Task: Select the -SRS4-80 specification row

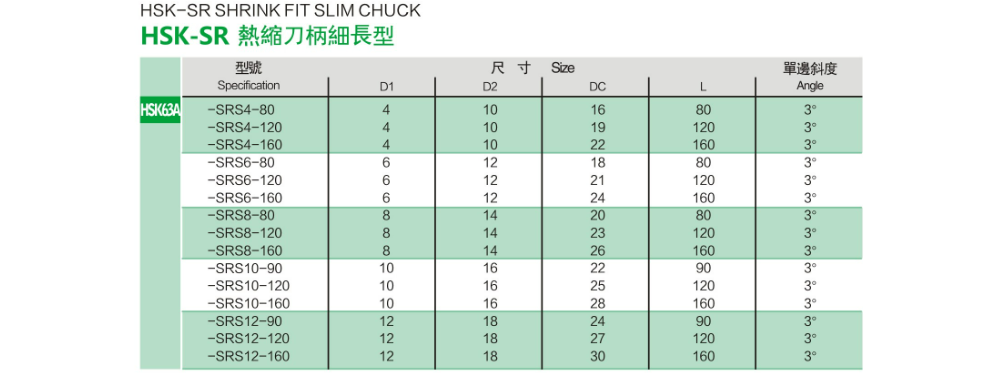Action: point(522,110)
